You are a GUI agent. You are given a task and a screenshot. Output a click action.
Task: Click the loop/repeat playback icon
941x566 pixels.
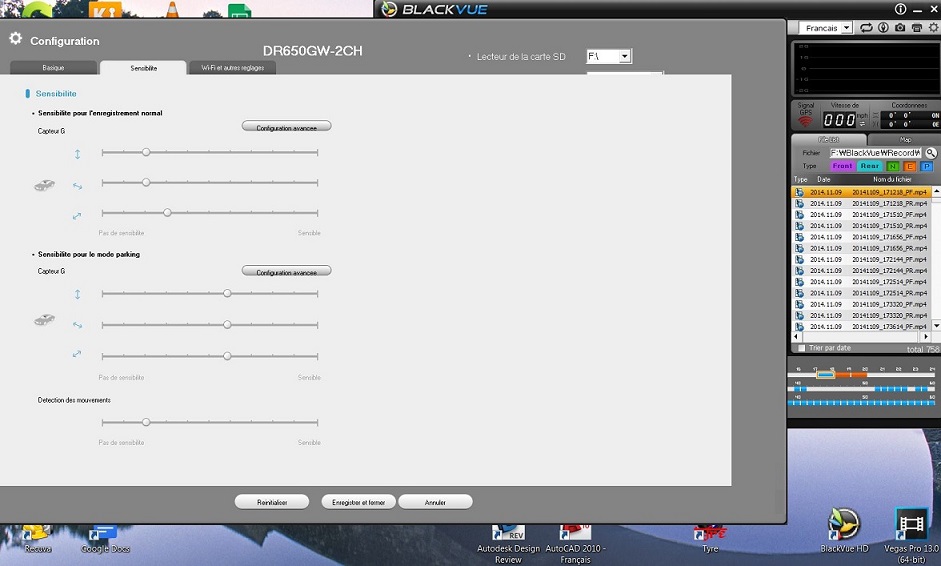[866, 28]
